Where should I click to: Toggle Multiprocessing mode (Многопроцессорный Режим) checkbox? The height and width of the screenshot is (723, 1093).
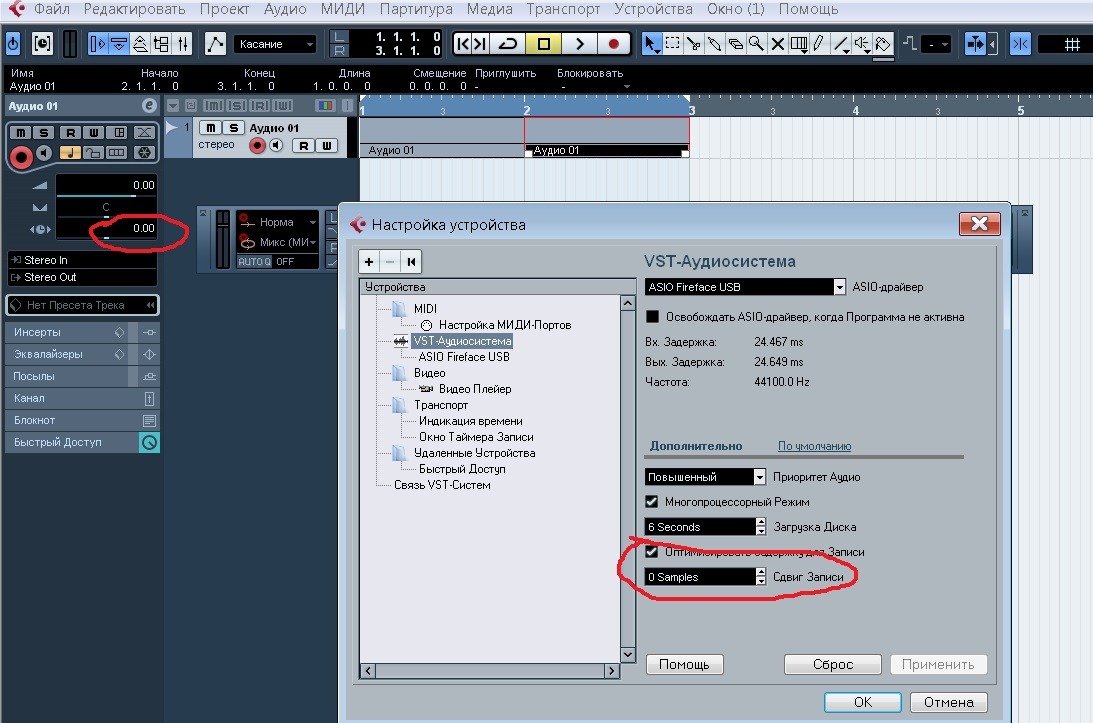pyautogui.click(x=652, y=502)
